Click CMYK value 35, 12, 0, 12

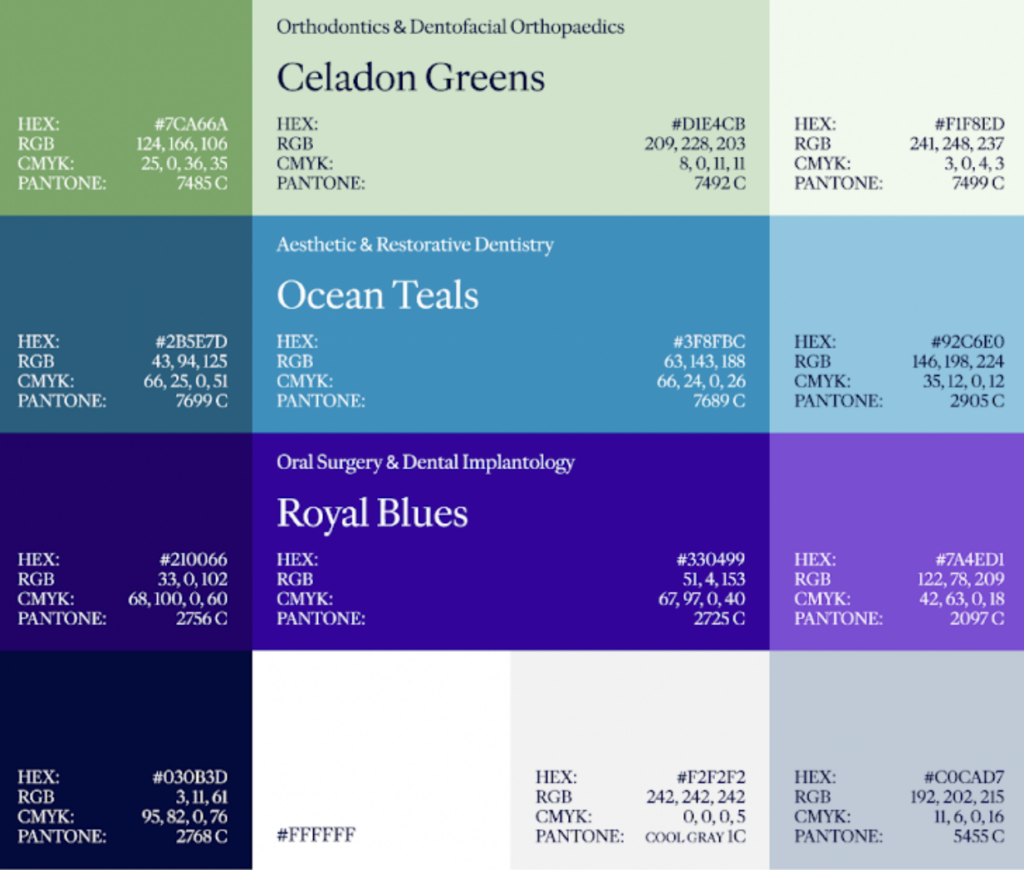(963, 381)
